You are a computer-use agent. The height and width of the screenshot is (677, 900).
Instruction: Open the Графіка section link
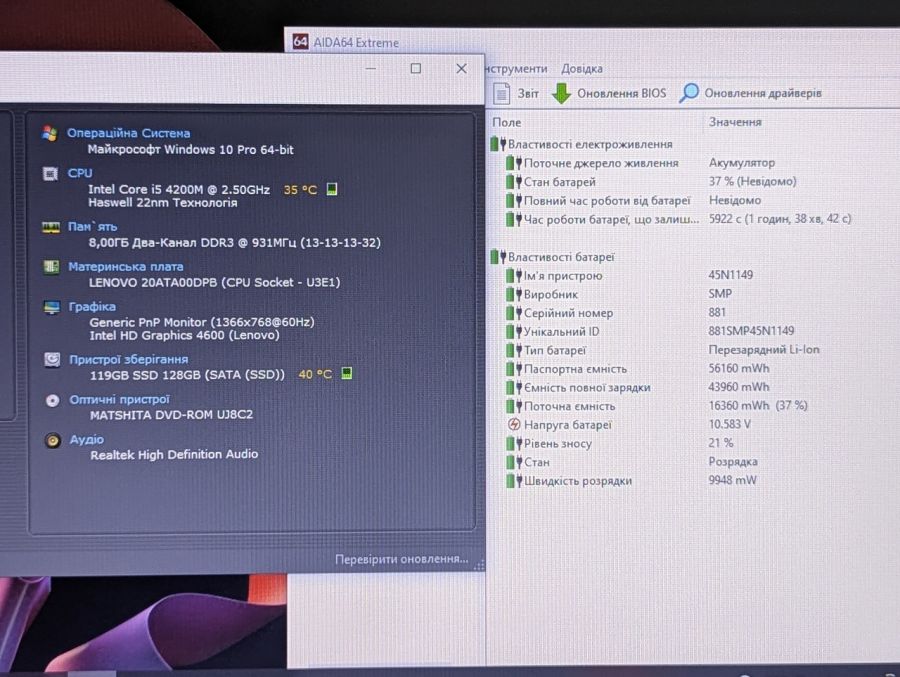pos(92,307)
